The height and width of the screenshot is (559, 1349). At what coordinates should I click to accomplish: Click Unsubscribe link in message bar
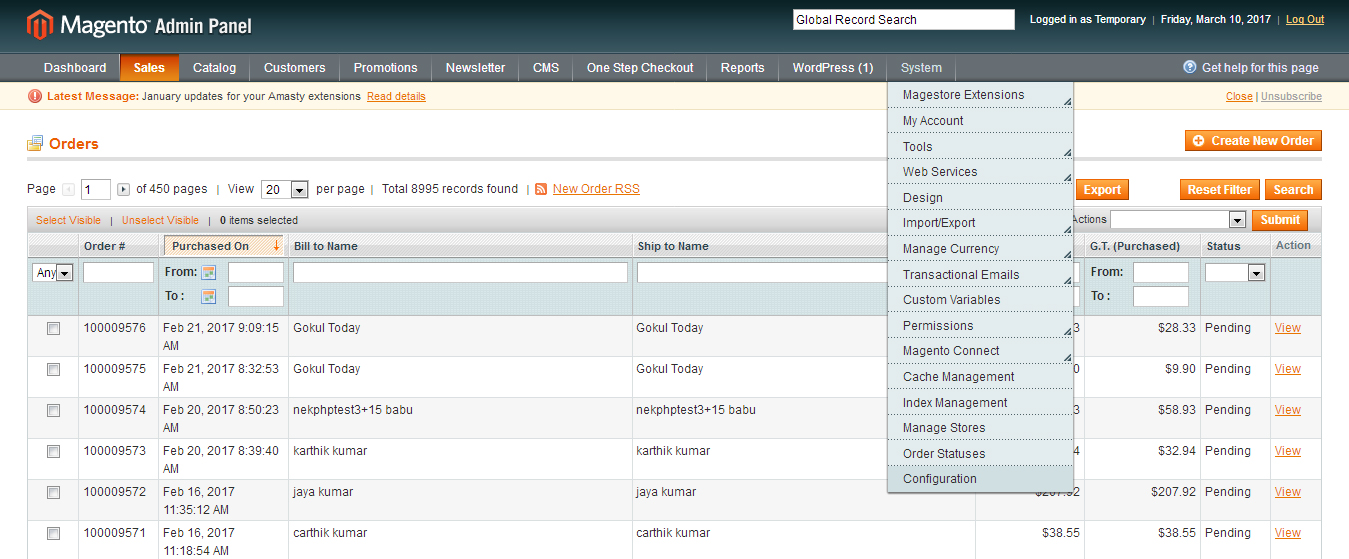[x=1291, y=96]
